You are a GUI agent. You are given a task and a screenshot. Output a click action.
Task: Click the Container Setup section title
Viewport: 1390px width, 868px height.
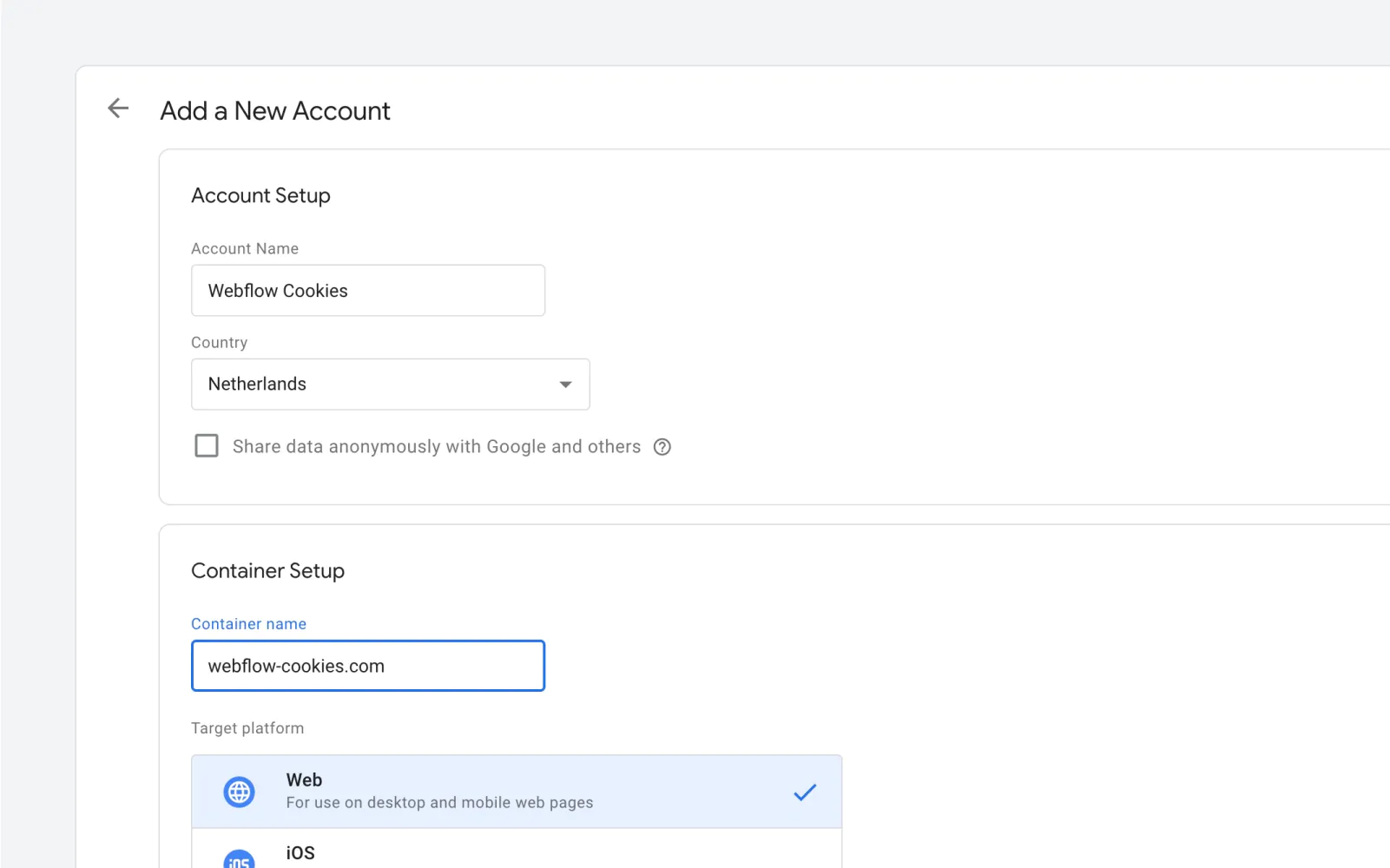tap(267, 571)
